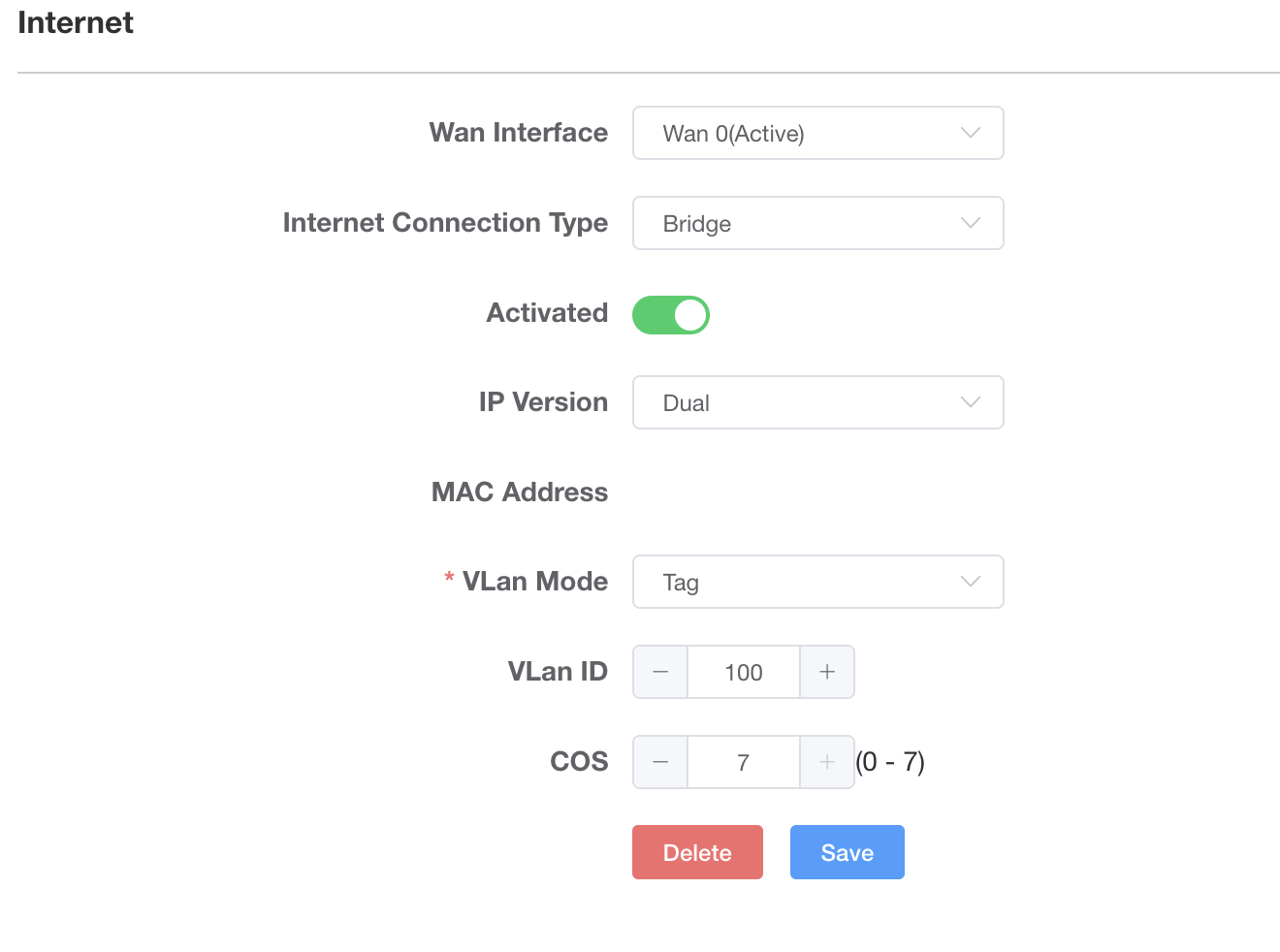Open the Wan Interface dropdown
This screenshot has height=952, width=1280.
pyautogui.click(x=817, y=133)
